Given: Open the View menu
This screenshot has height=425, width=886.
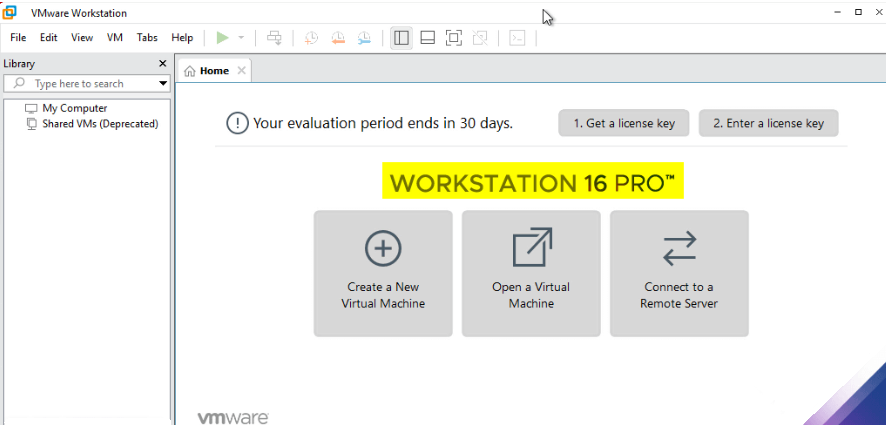Looking at the screenshot, I should 82,38.
